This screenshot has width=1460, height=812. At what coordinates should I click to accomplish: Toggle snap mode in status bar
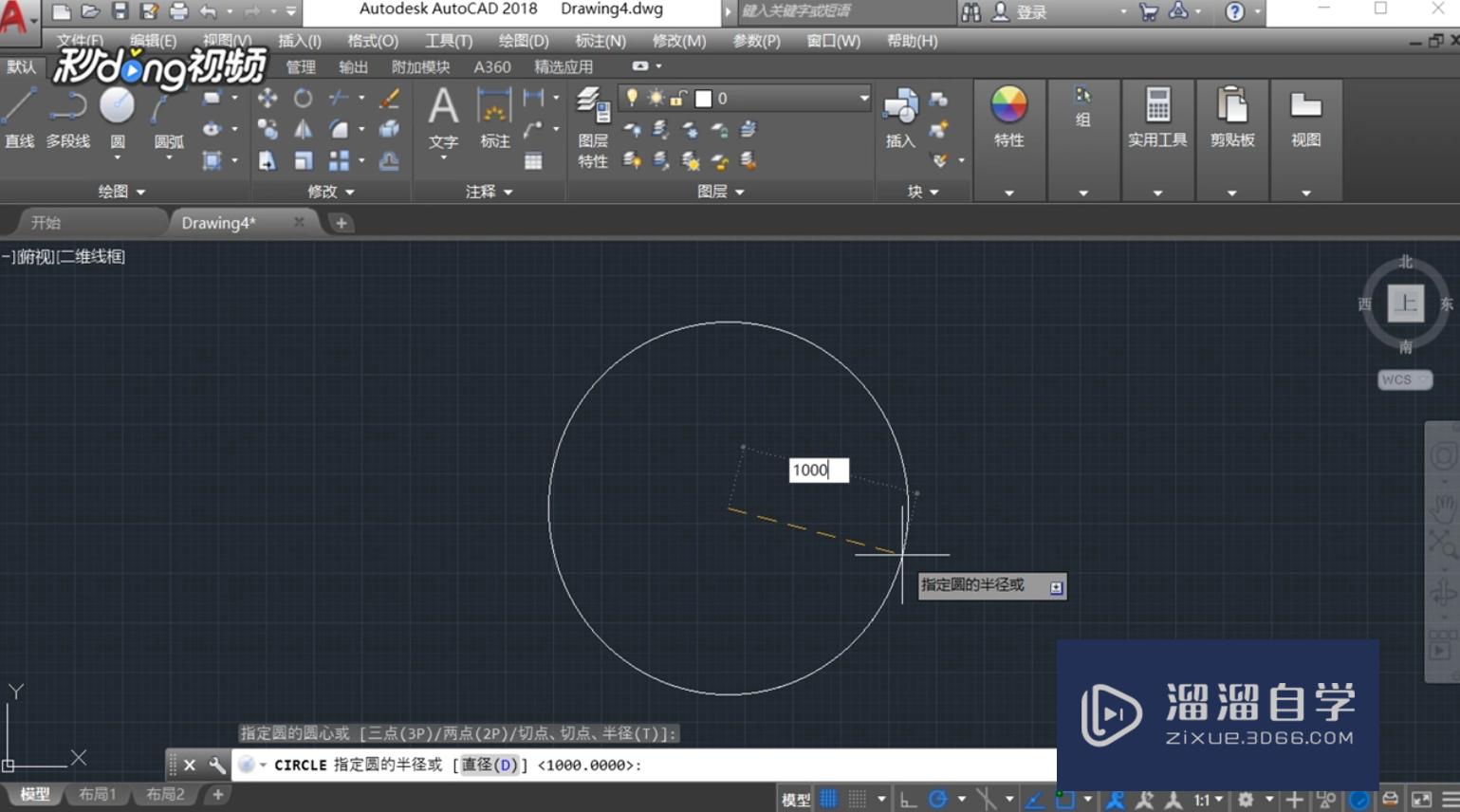pyautogui.click(x=857, y=800)
